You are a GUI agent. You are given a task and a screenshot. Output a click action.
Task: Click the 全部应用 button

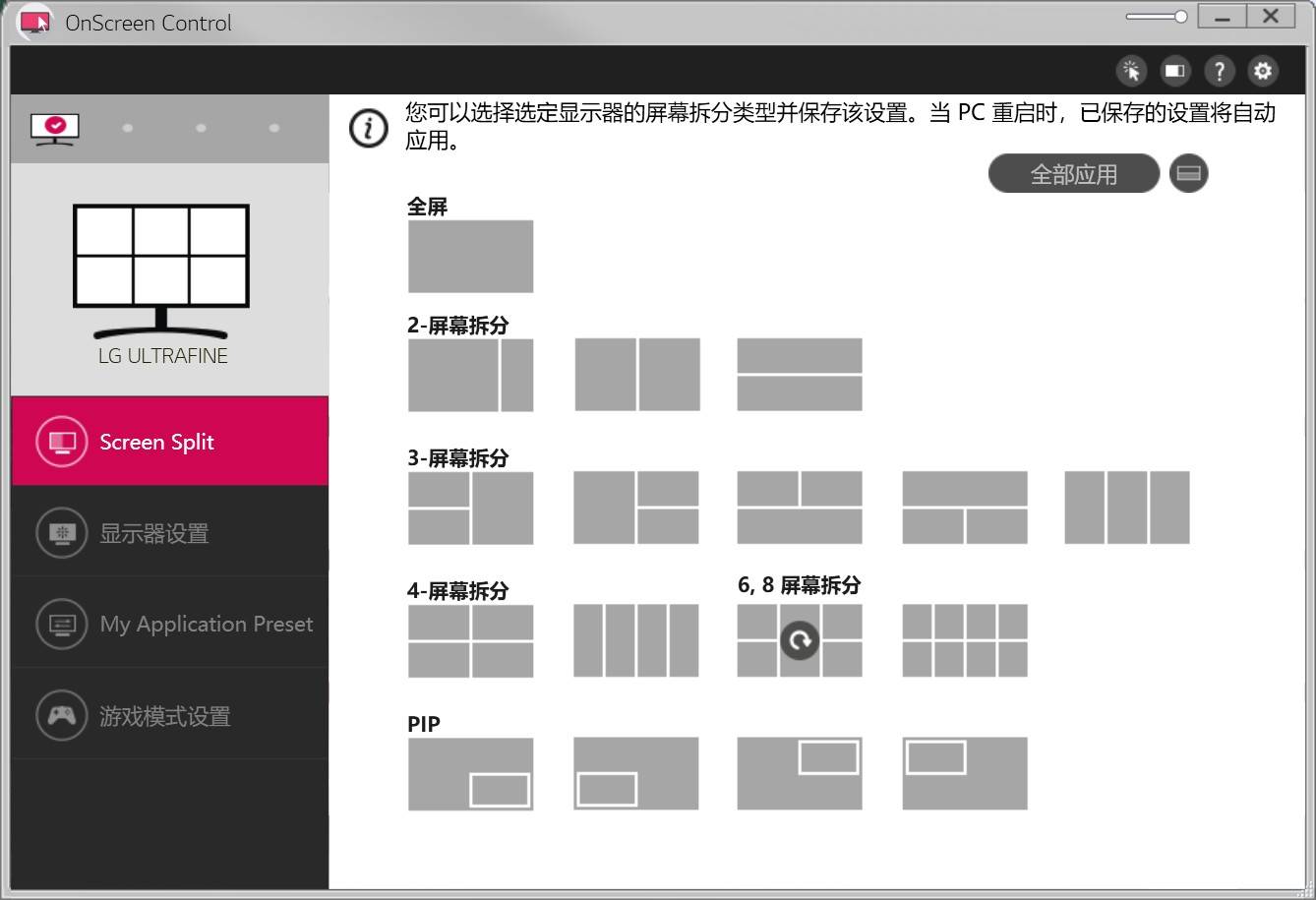click(x=1073, y=173)
